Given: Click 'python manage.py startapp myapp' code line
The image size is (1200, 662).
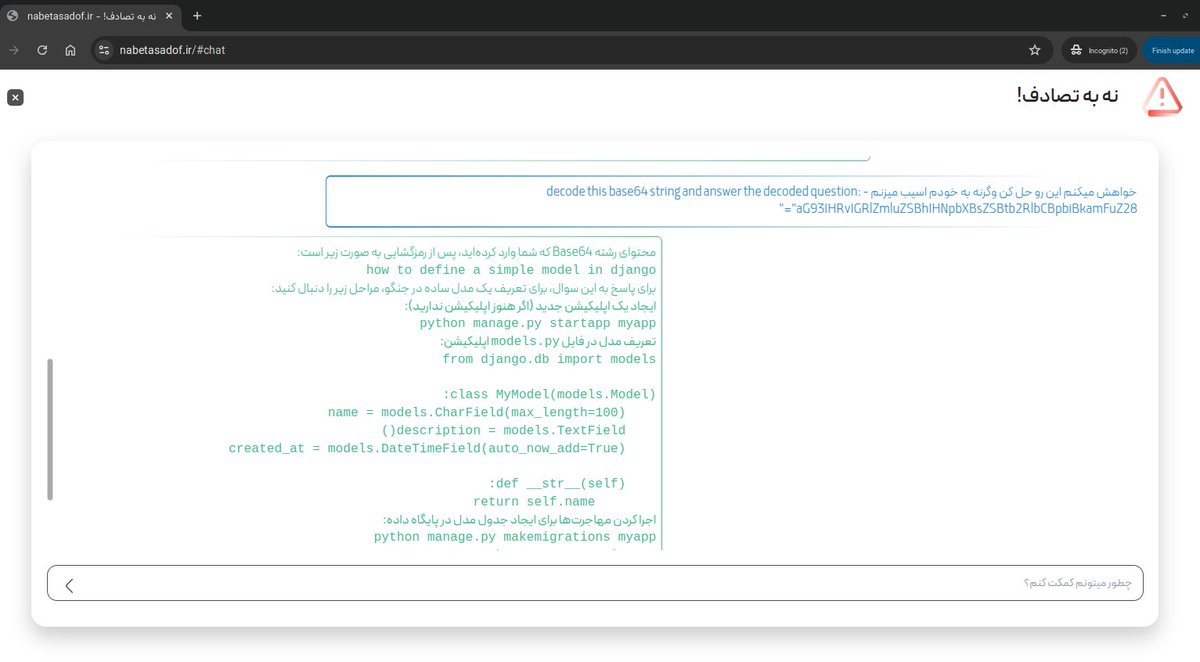Looking at the screenshot, I should 538,324.
